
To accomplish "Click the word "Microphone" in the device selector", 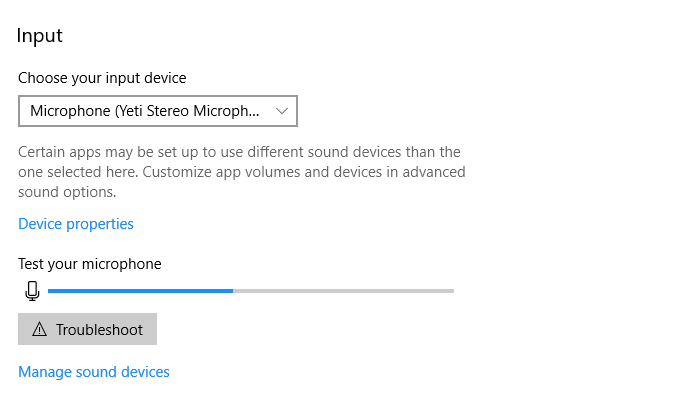I will [x=70, y=111].
